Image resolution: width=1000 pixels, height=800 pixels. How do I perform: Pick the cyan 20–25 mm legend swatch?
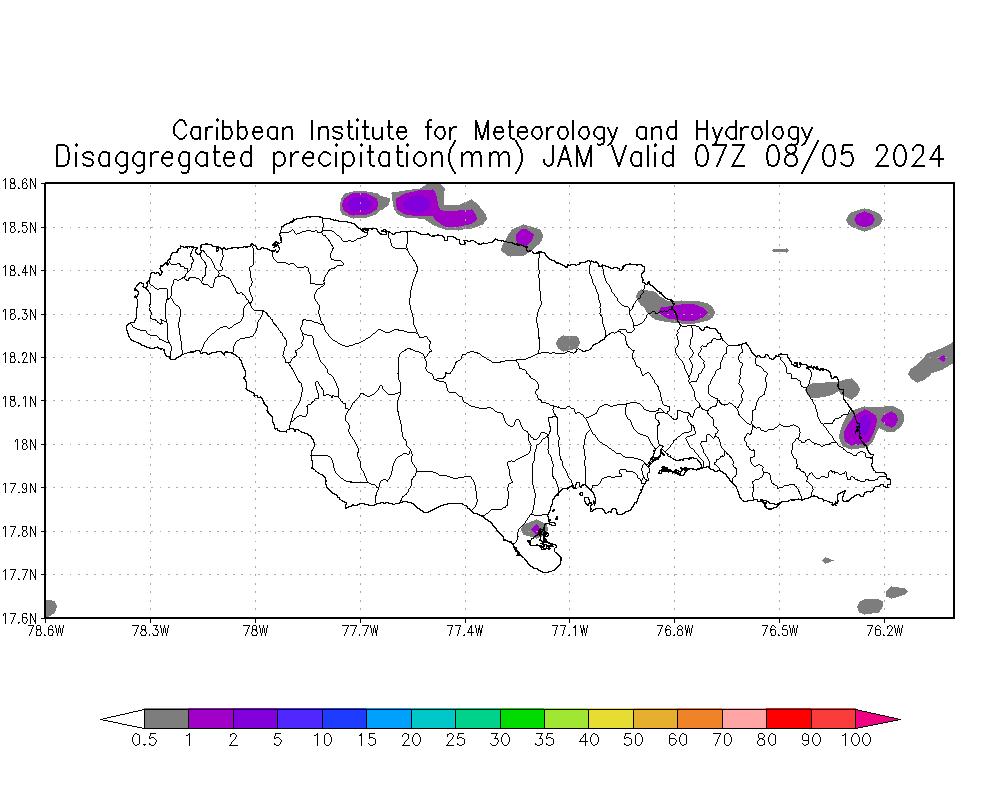(x=433, y=718)
